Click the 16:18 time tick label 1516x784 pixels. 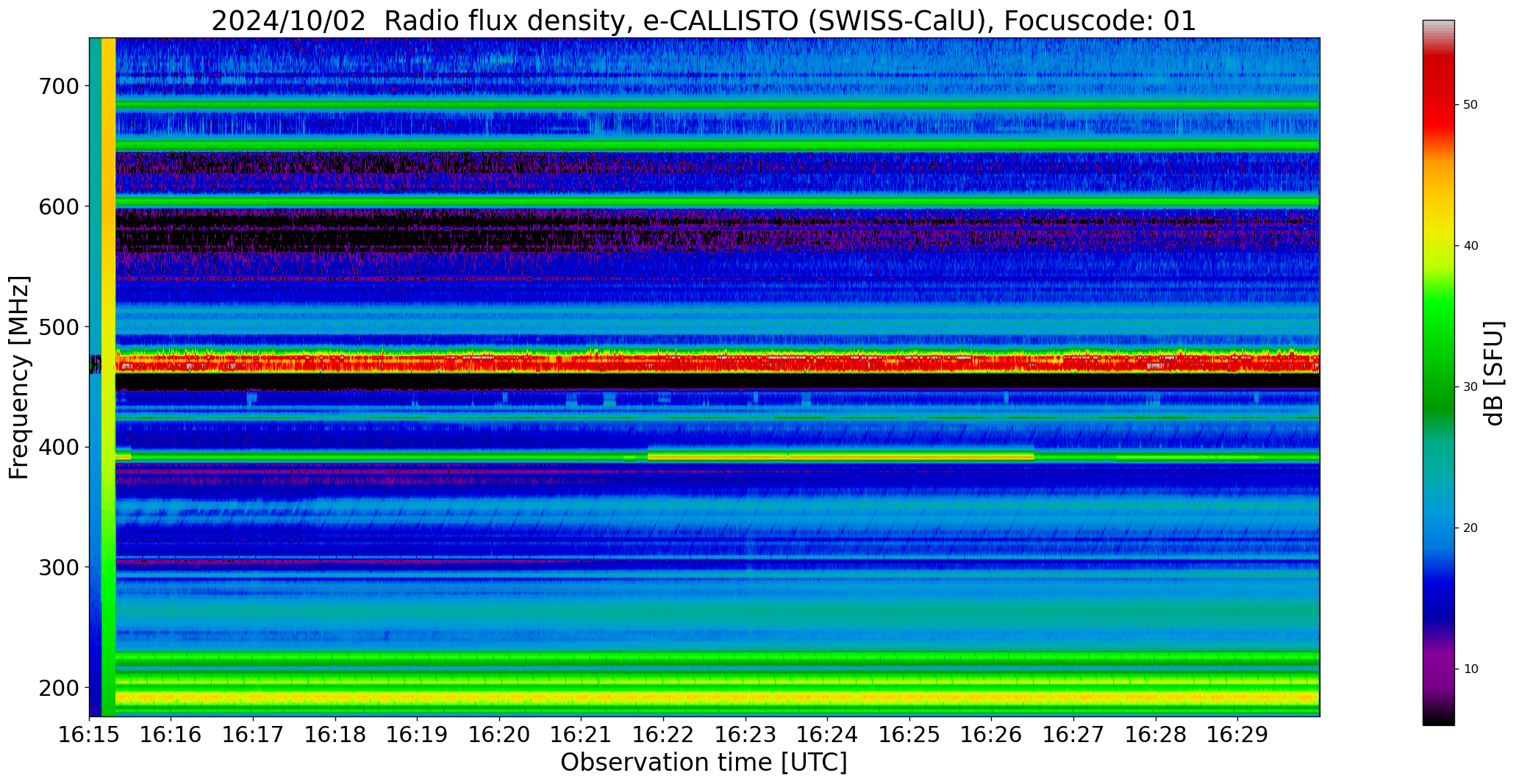click(x=335, y=735)
